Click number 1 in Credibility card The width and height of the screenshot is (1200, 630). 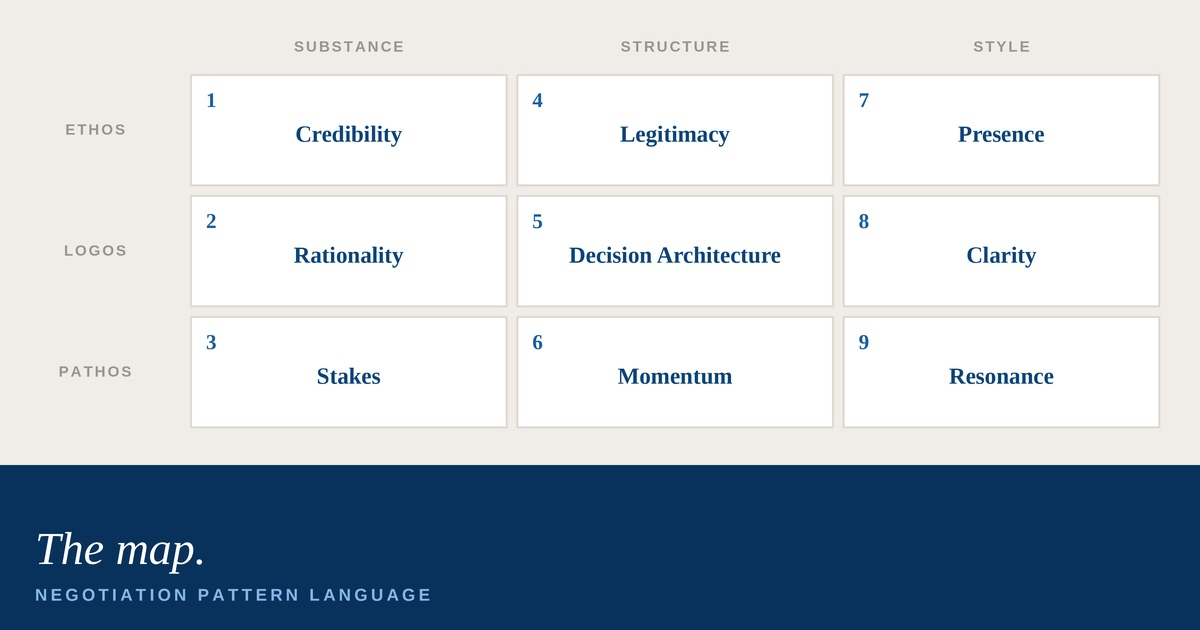coord(211,101)
